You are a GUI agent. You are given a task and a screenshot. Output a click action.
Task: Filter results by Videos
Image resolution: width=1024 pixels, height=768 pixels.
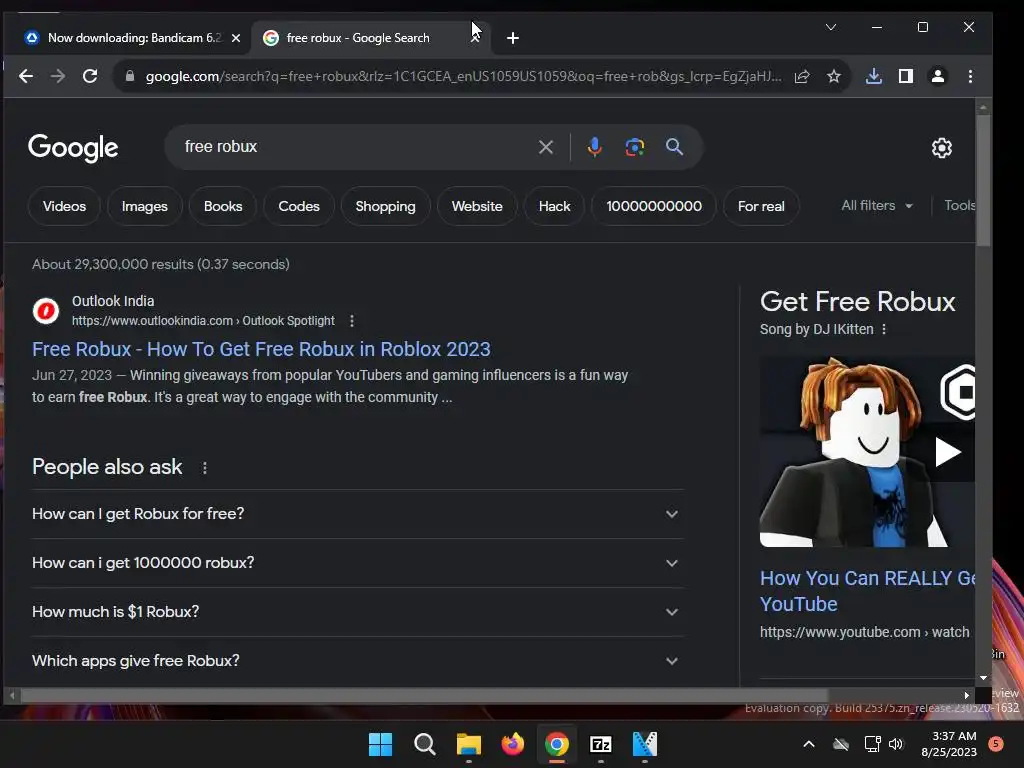[64, 206]
